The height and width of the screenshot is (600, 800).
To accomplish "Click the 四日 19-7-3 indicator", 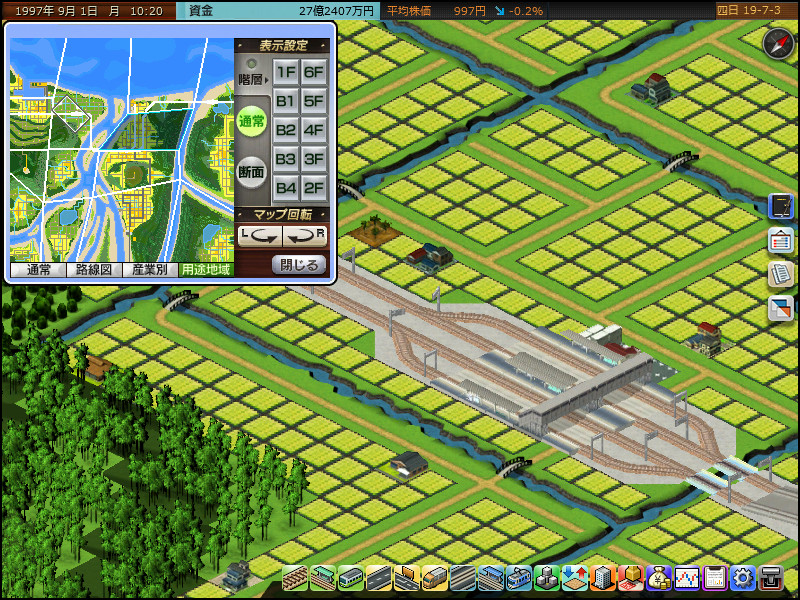I will pos(748,10).
